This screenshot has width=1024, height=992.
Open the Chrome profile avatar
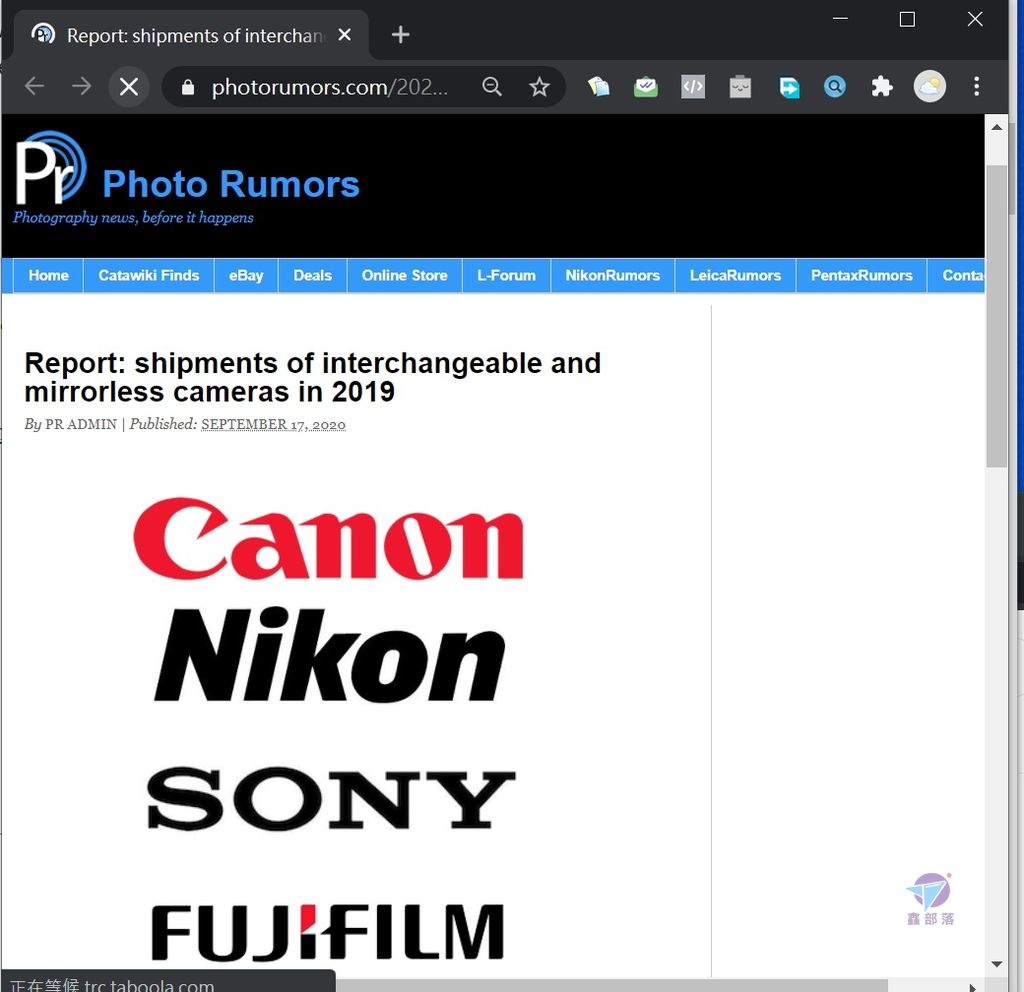tap(929, 86)
